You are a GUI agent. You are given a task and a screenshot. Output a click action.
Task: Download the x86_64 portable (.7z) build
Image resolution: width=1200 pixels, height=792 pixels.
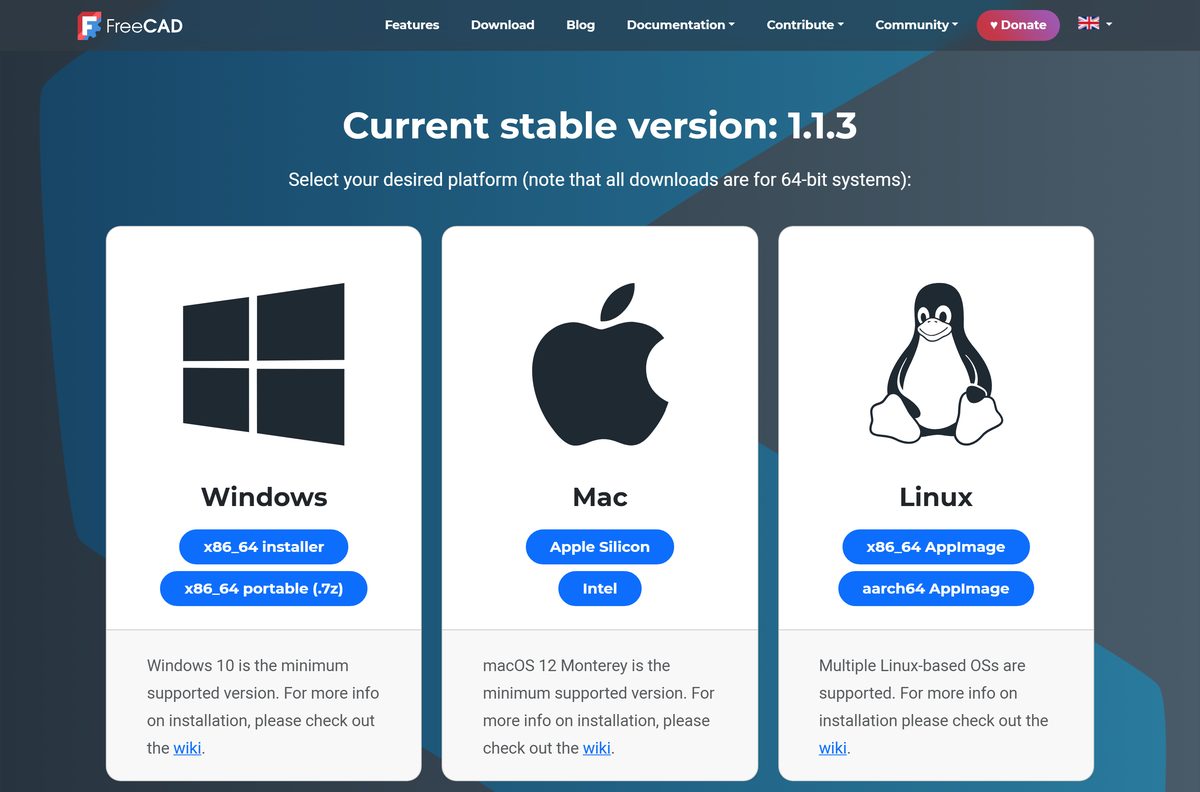[x=264, y=589]
